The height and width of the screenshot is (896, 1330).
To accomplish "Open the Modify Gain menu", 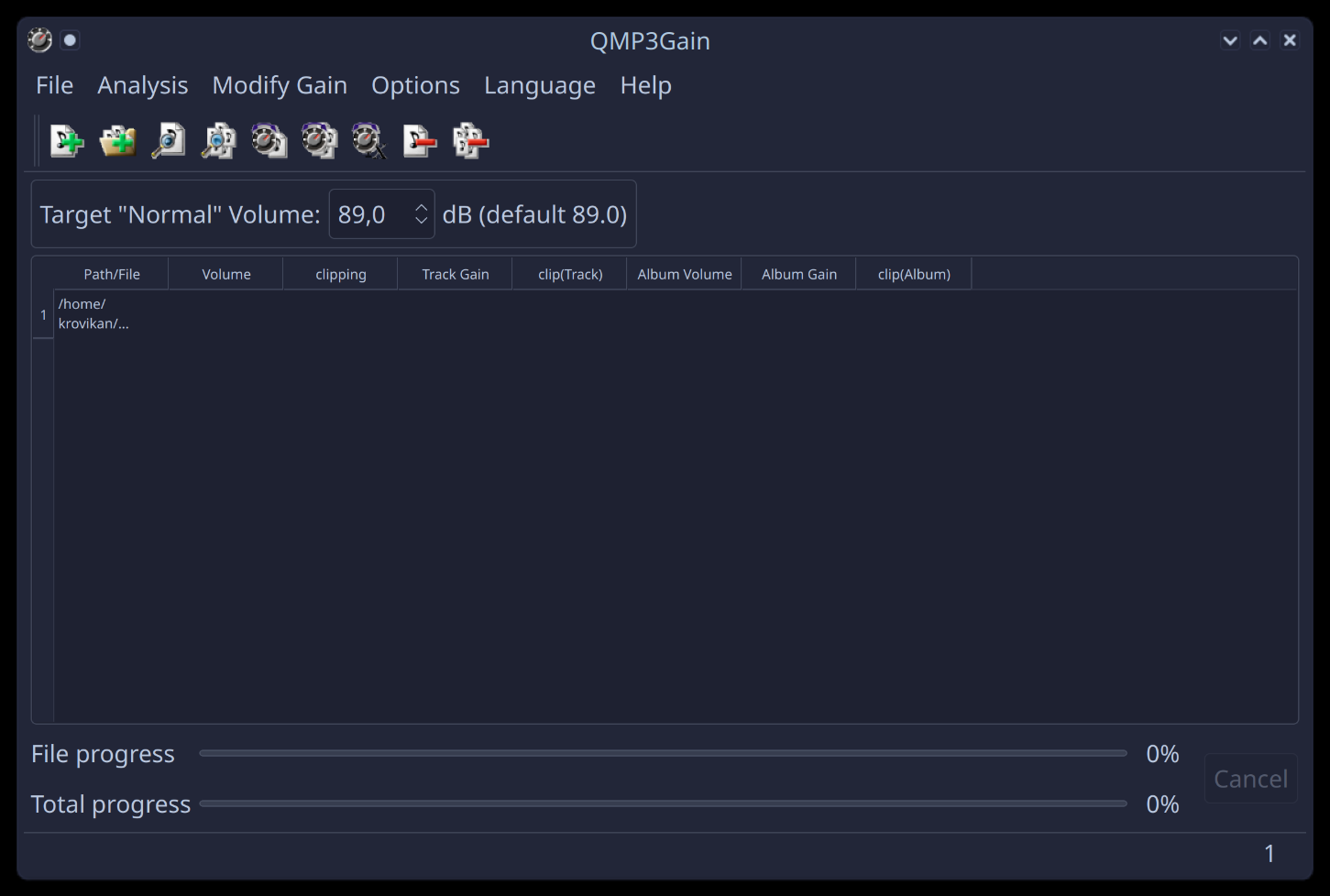I will pos(280,85).
